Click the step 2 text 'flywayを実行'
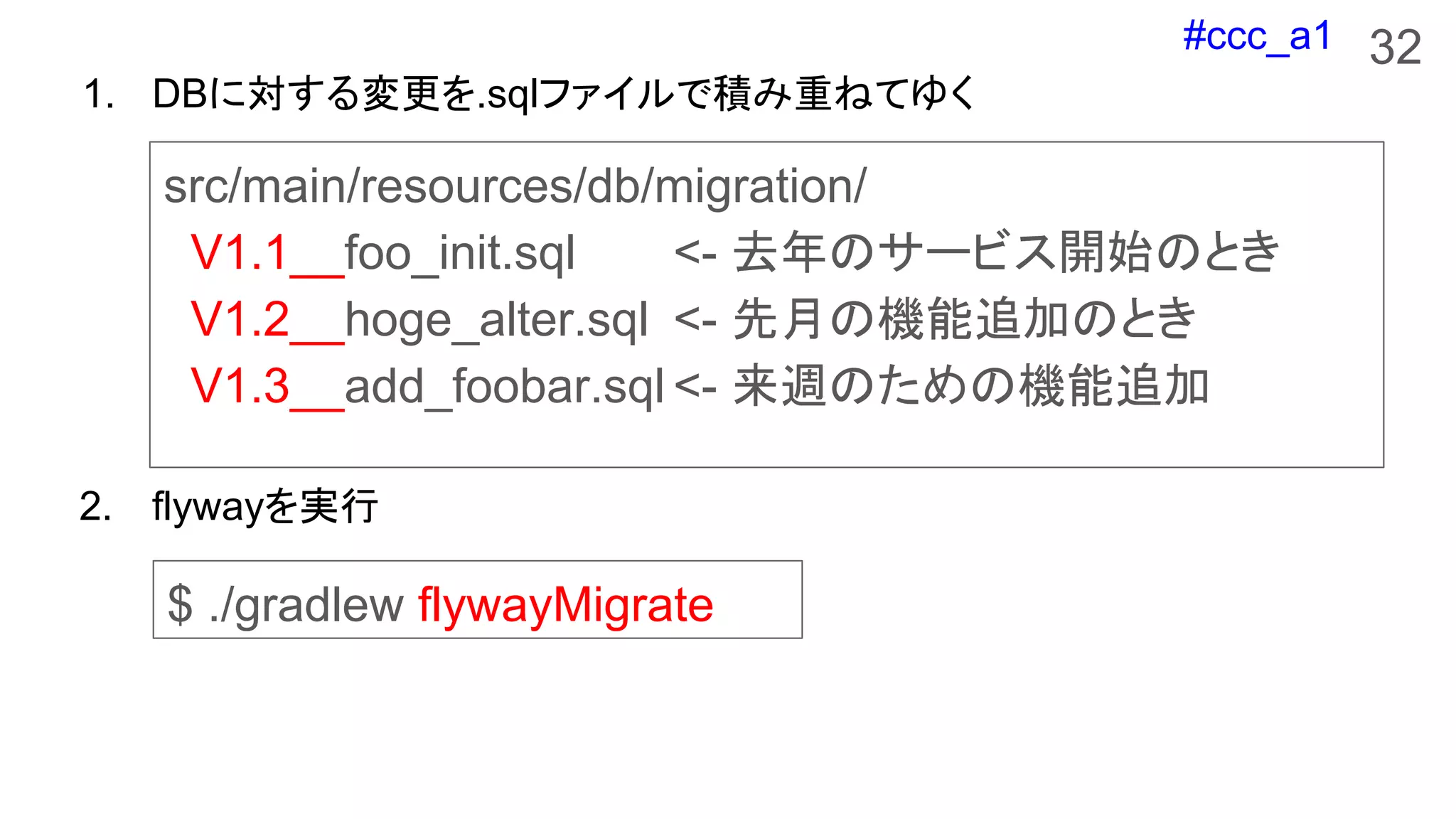 click(x=264, y=508)
